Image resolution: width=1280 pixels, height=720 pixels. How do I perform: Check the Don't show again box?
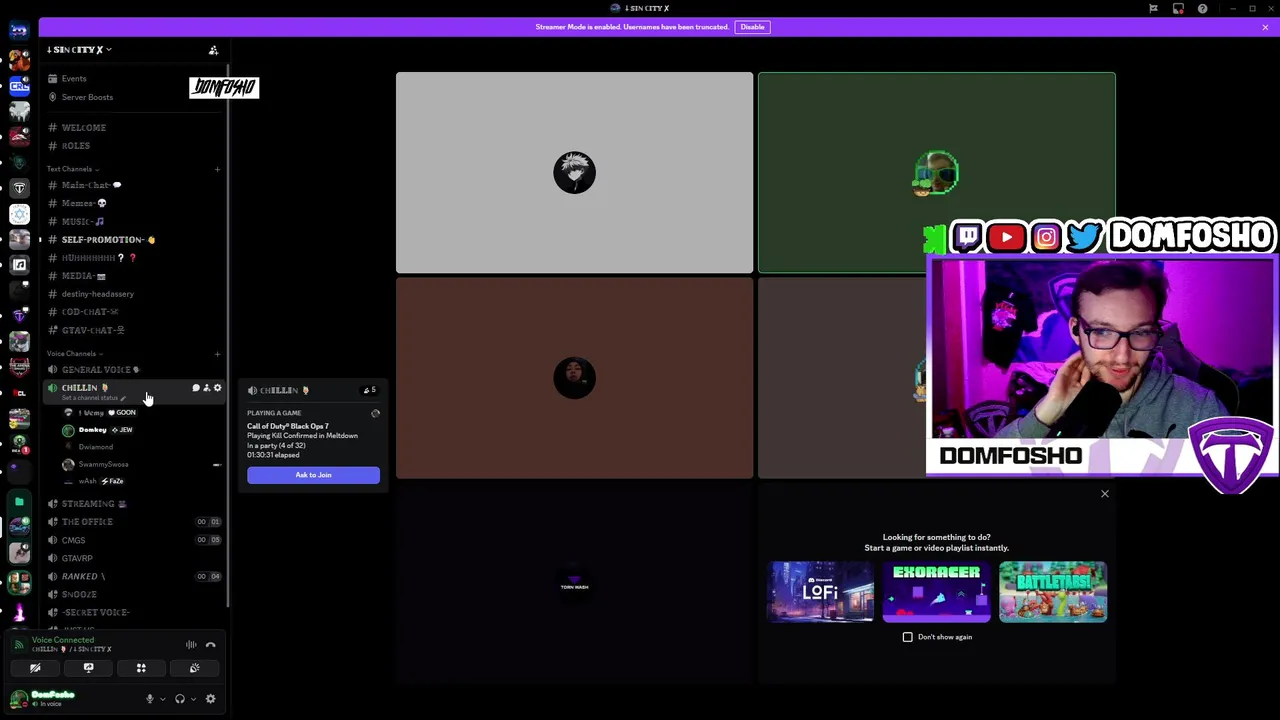tap(908, 637)
